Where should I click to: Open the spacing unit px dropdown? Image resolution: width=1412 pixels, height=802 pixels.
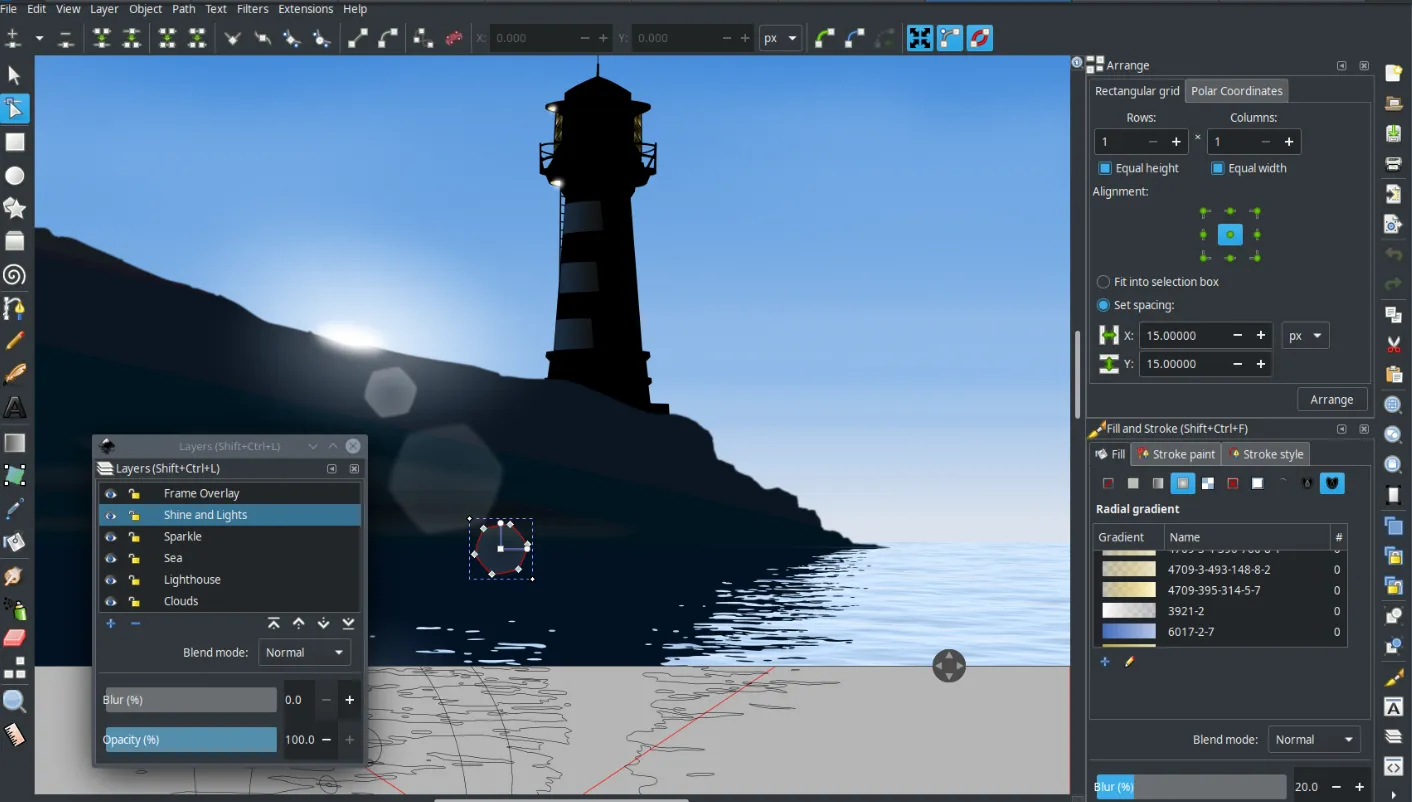(x=1305, y=336)
